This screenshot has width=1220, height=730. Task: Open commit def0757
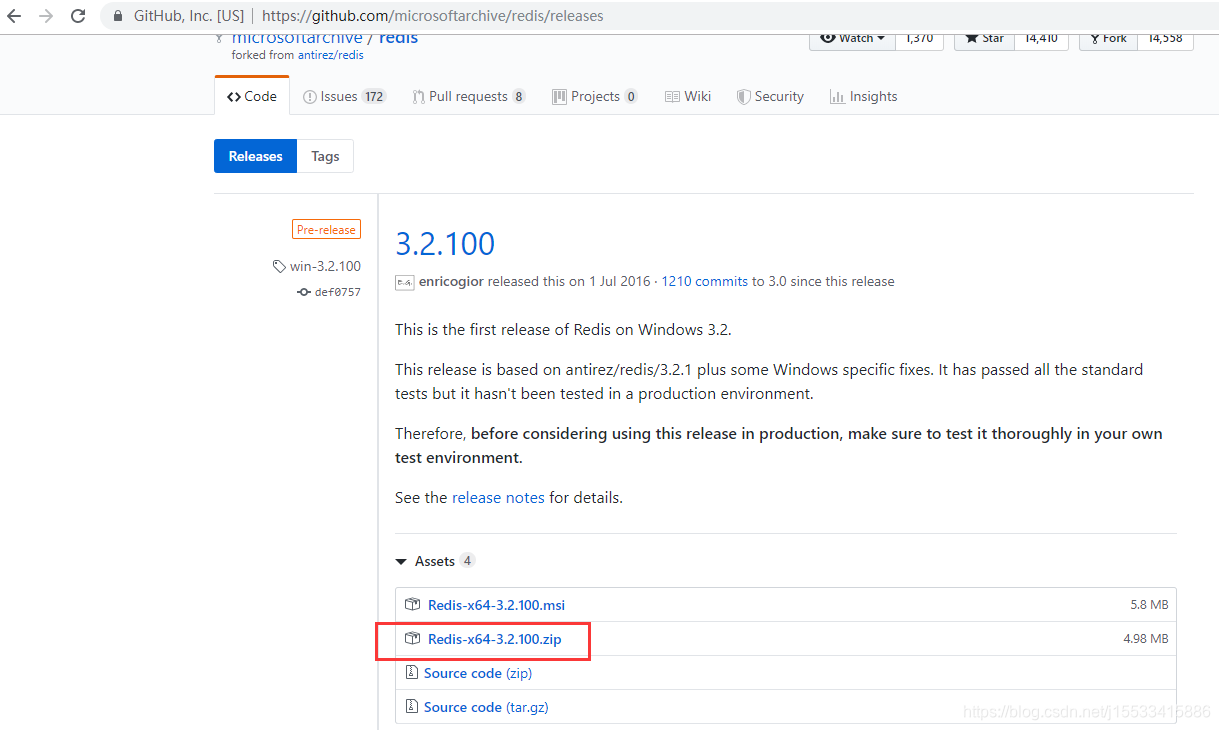coord(338,292)
